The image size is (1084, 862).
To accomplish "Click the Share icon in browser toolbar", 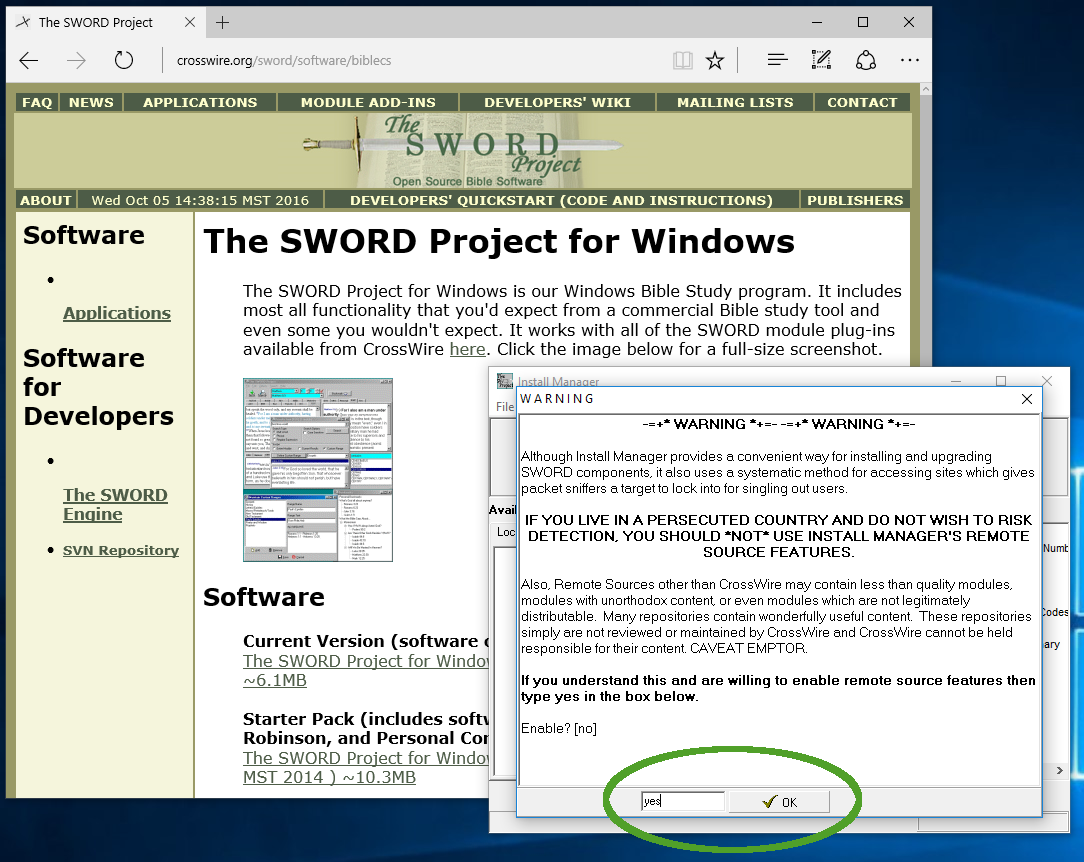I will (866, 61).
